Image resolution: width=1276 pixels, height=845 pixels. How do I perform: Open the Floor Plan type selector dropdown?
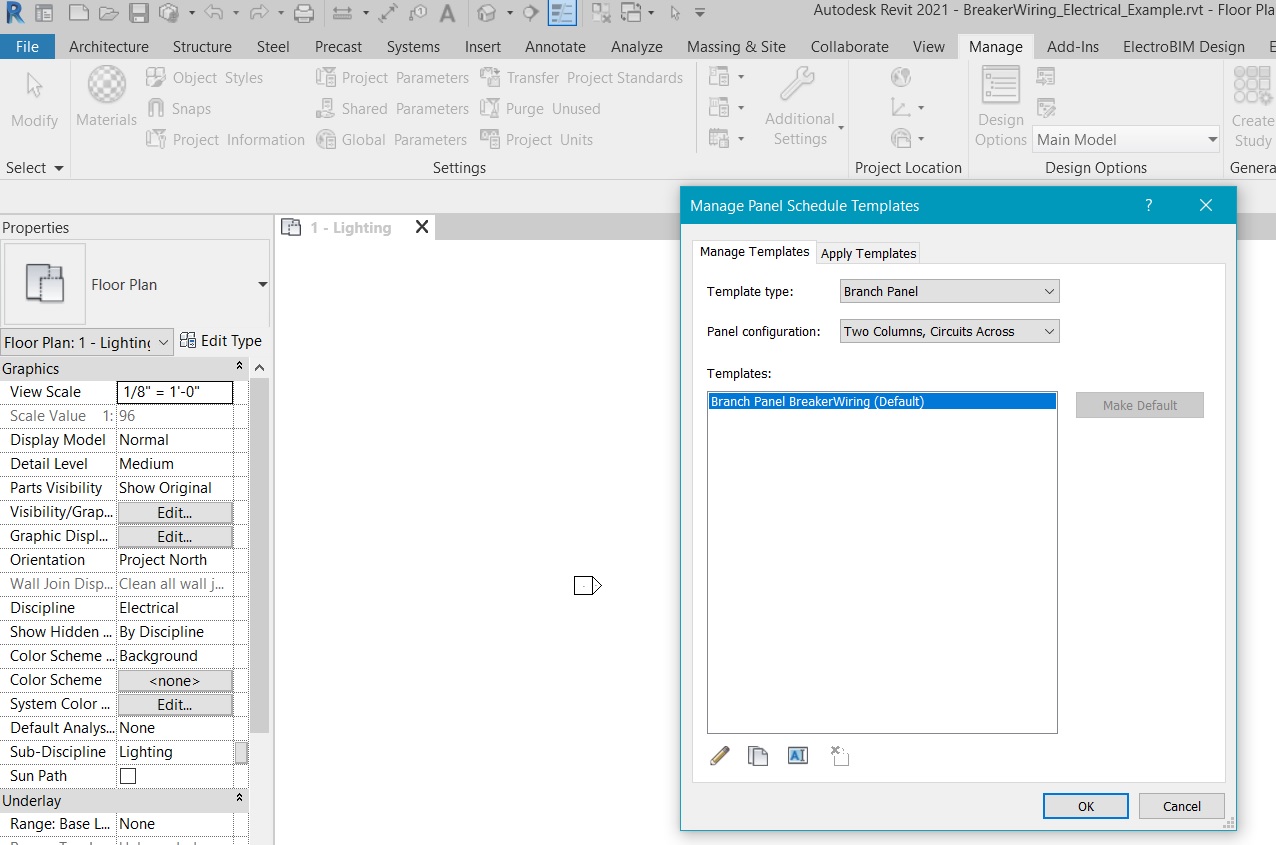point(262,285)
